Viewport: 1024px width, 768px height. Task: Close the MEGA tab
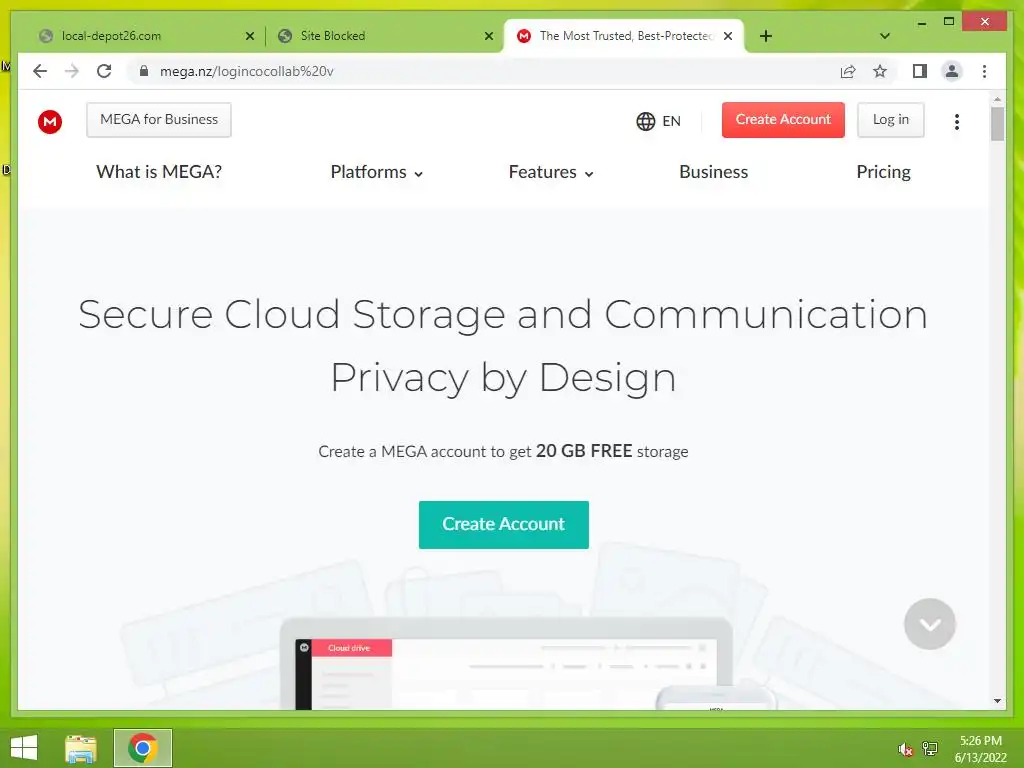[x=728, y=36]
